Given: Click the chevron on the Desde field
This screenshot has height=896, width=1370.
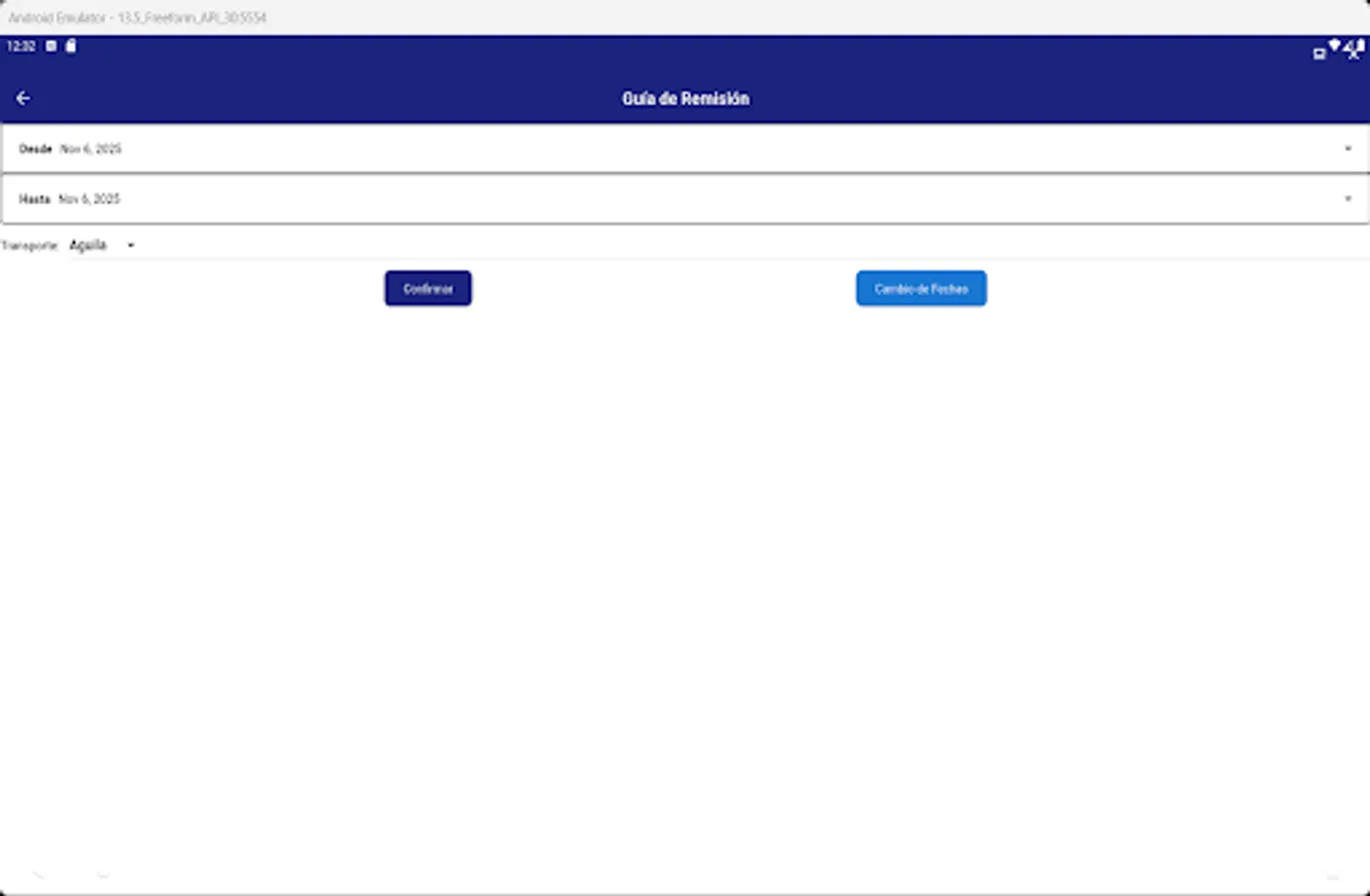Looking at the screenshot, I should point(1349,147).
